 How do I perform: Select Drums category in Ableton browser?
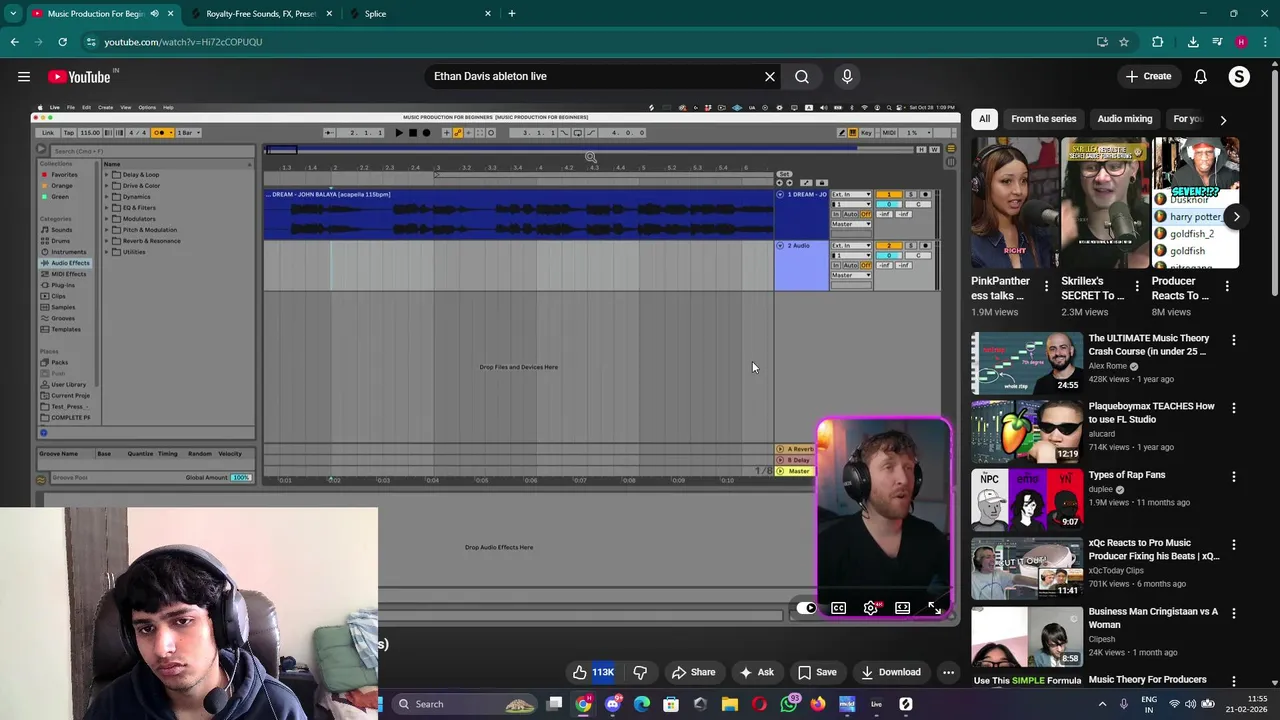point(60,241)
